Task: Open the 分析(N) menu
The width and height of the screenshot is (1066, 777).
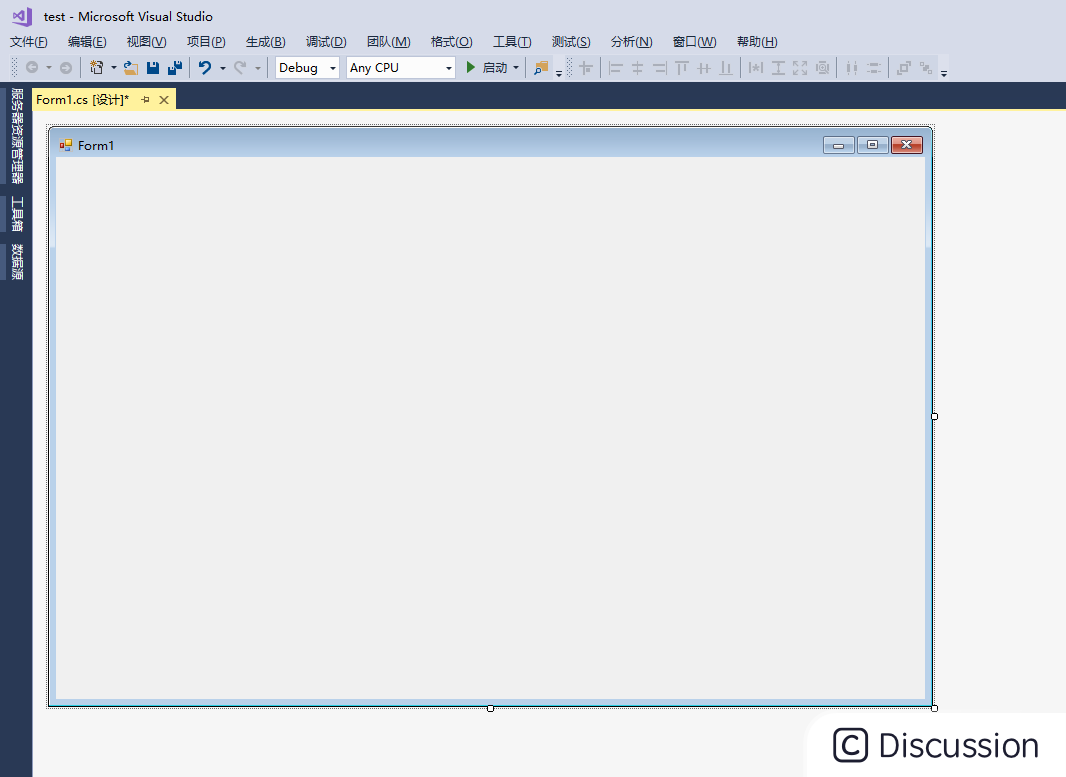Action: click(631, 41)
